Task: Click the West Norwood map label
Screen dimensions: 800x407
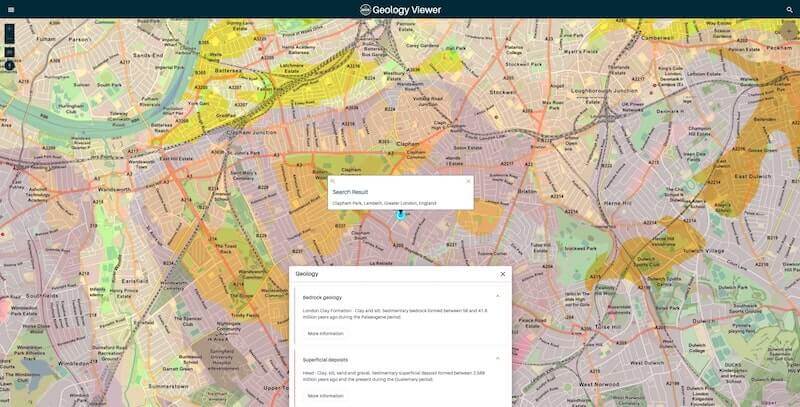Action: 599,384
